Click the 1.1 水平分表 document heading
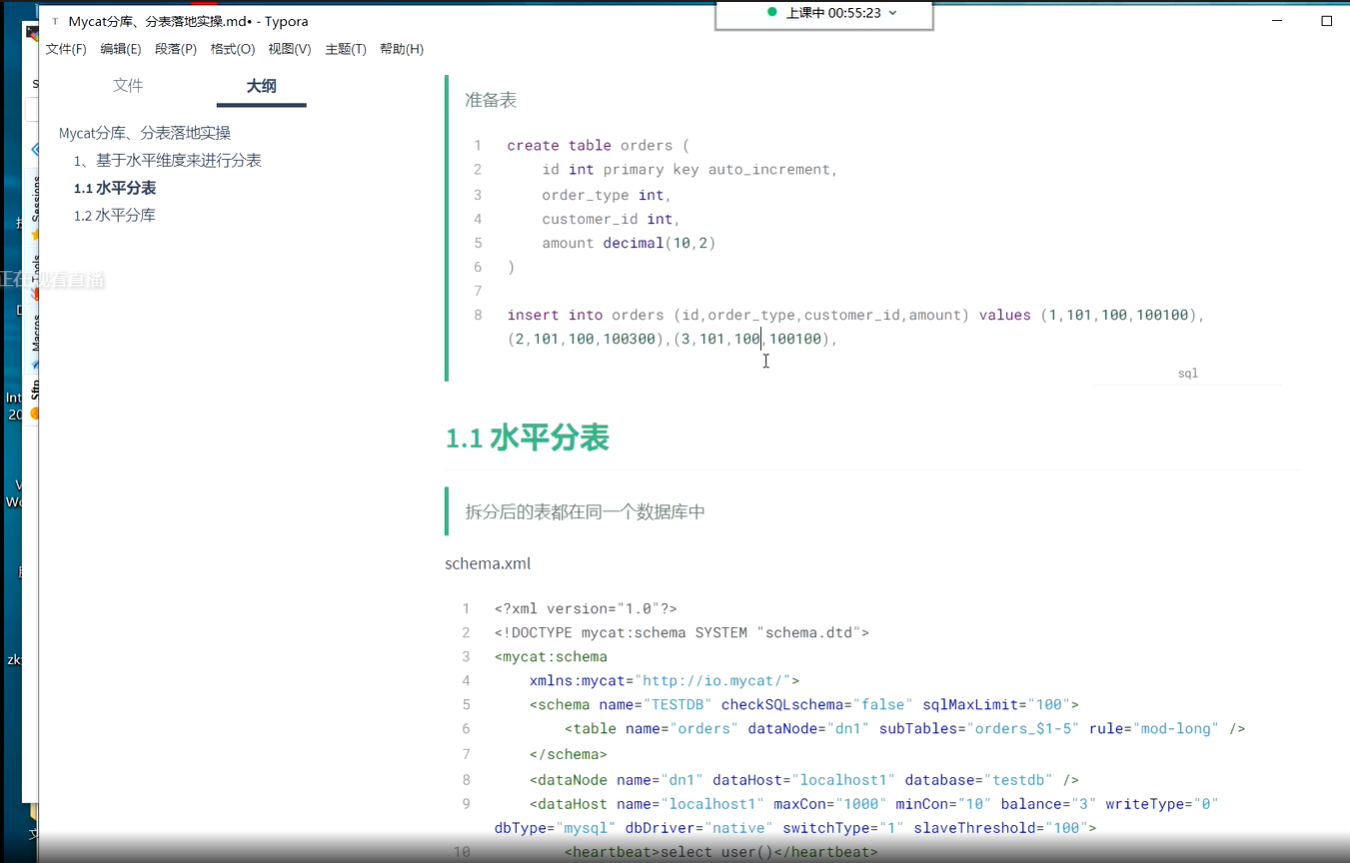Viewport: 1350px width, 863px height. point(527,438)
